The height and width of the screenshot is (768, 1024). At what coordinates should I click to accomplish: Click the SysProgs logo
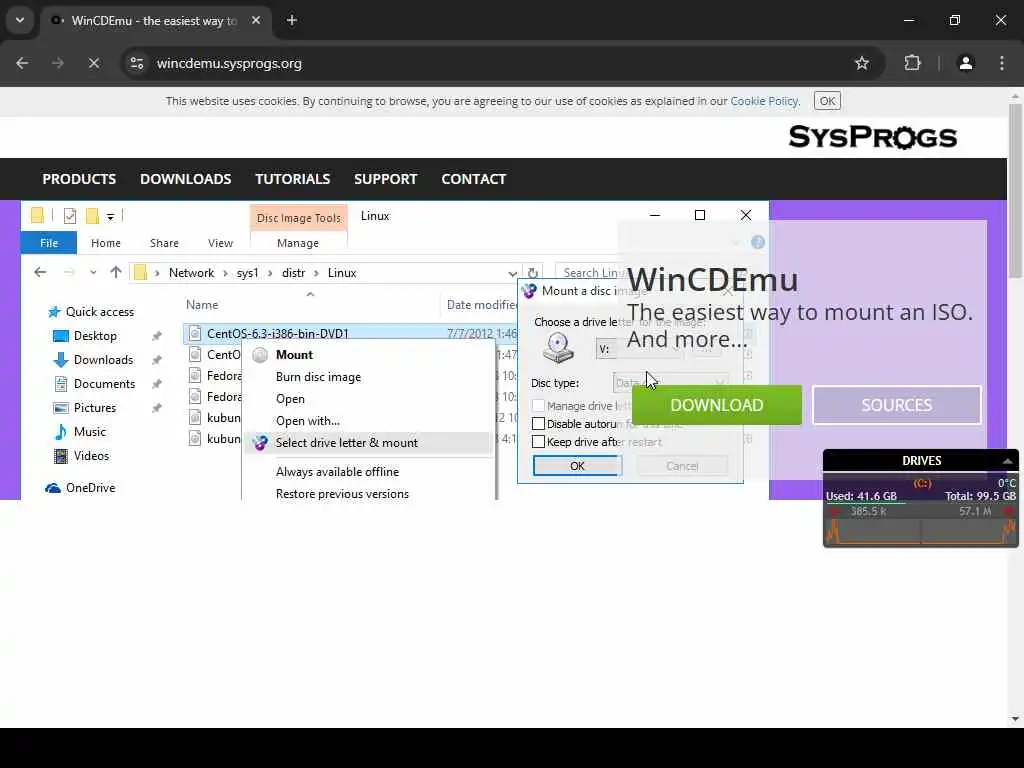point(872,137)
